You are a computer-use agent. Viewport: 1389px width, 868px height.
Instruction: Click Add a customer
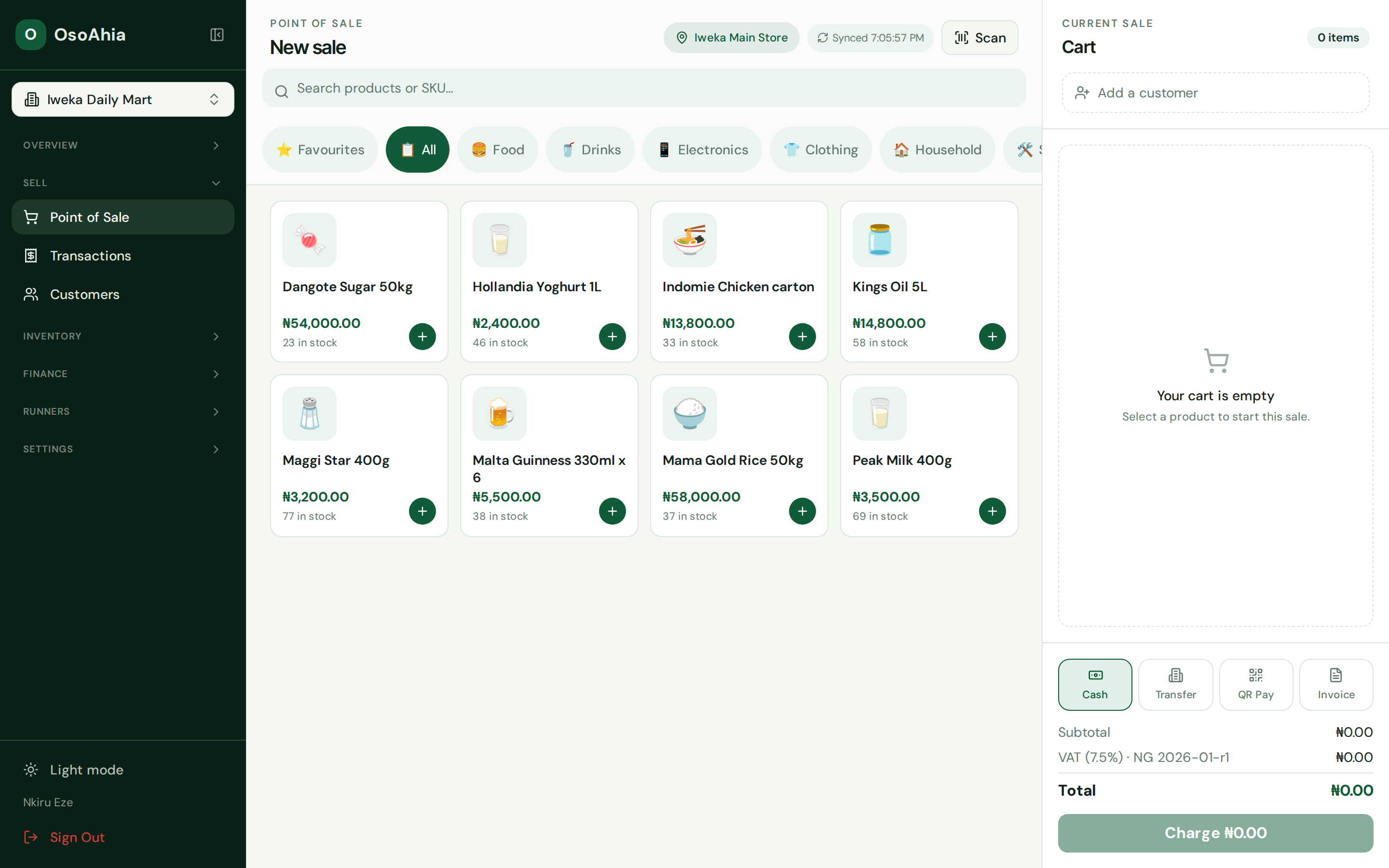[1216, 93]
